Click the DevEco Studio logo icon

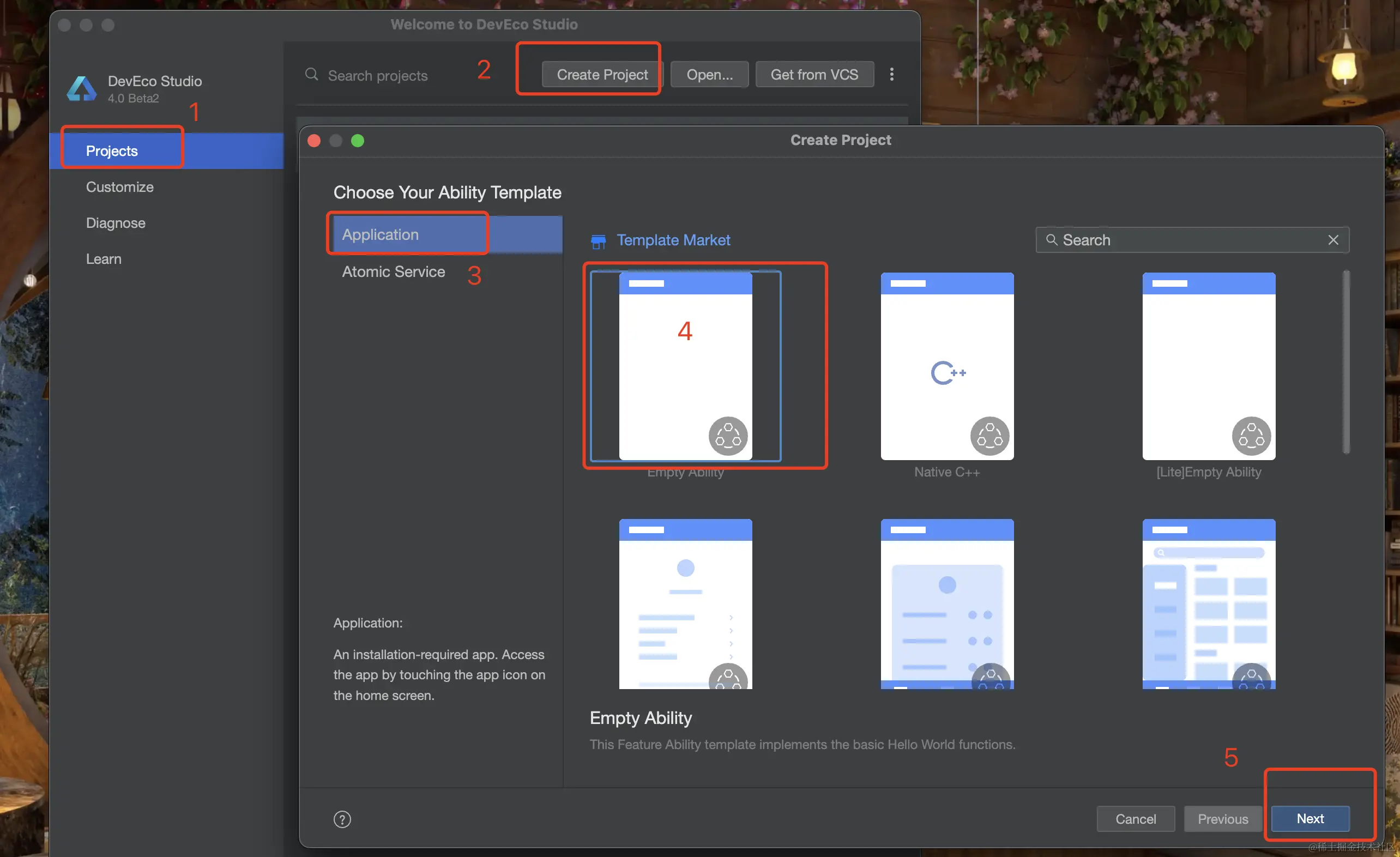(82, 89)
